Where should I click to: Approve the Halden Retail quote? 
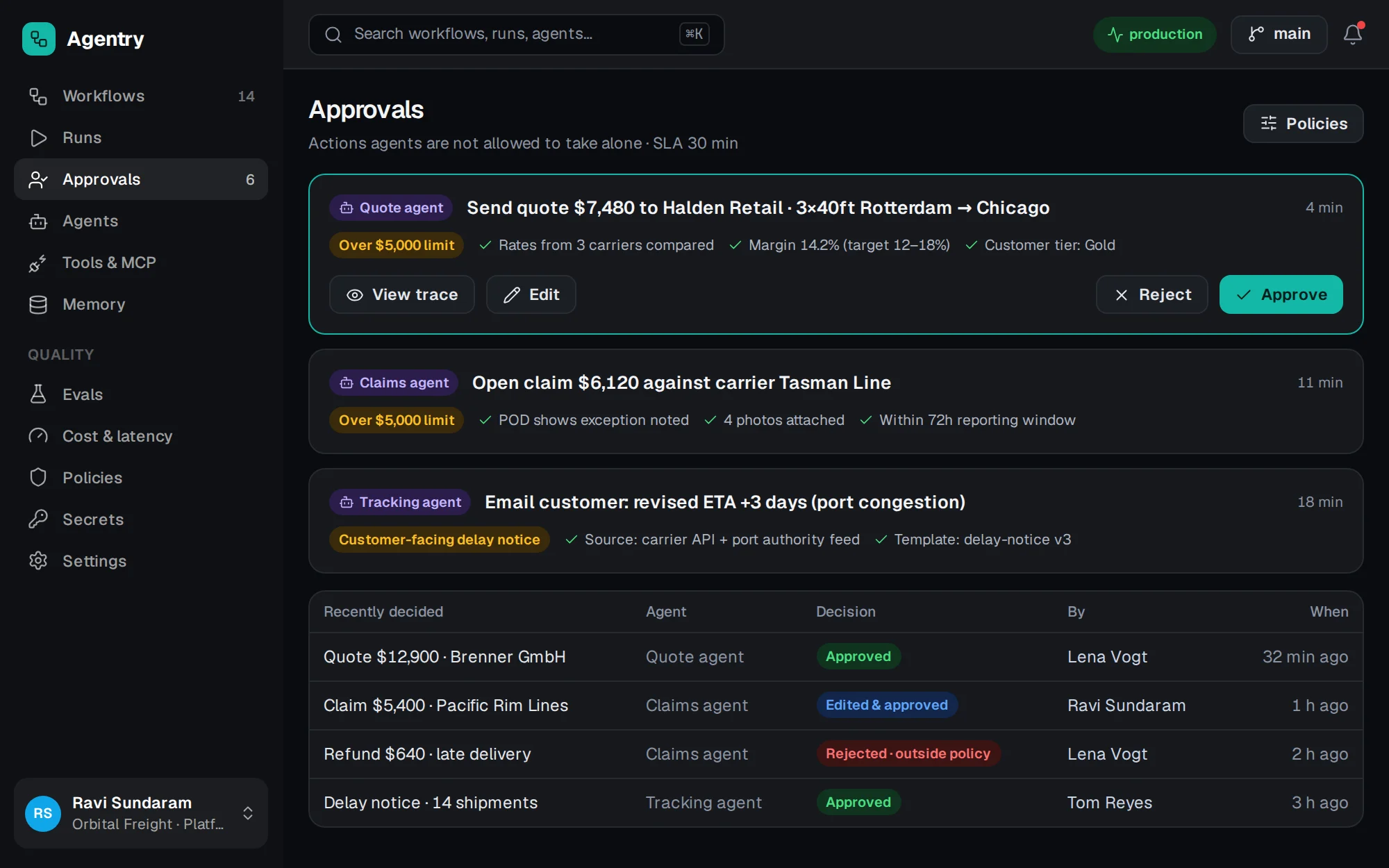point(1281,294)
